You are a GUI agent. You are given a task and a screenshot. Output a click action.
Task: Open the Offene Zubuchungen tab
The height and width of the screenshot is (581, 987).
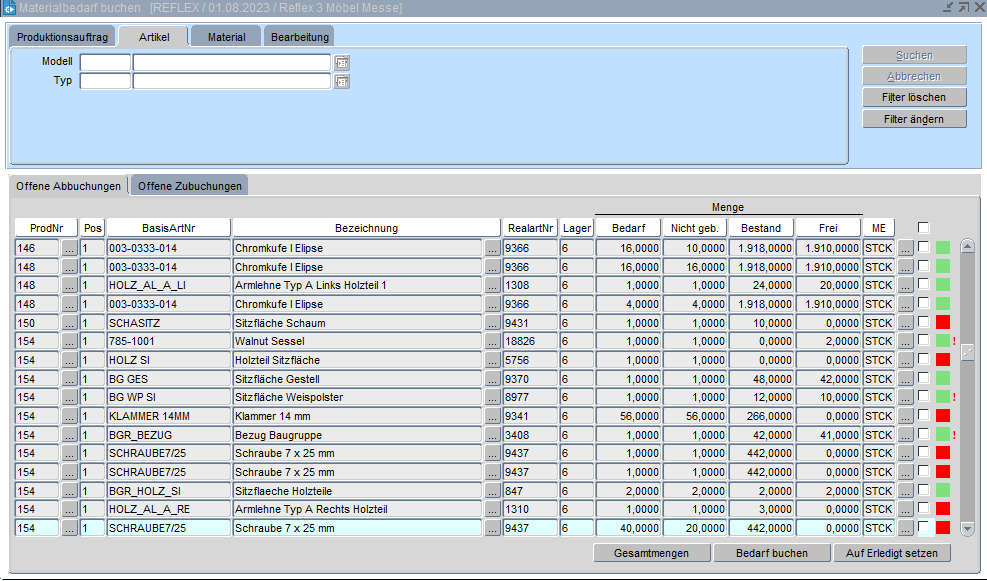[190, 186]
